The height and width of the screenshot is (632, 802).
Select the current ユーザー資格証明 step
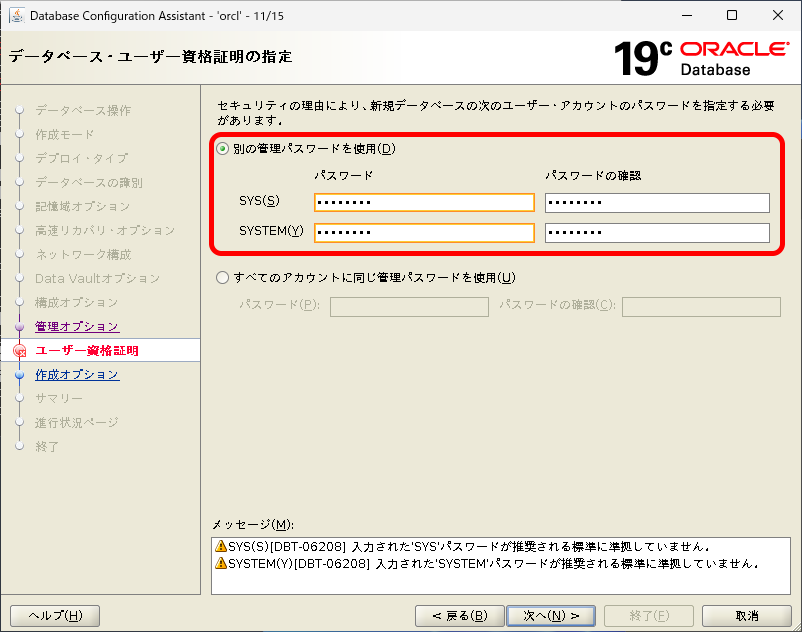click(86, 351)
